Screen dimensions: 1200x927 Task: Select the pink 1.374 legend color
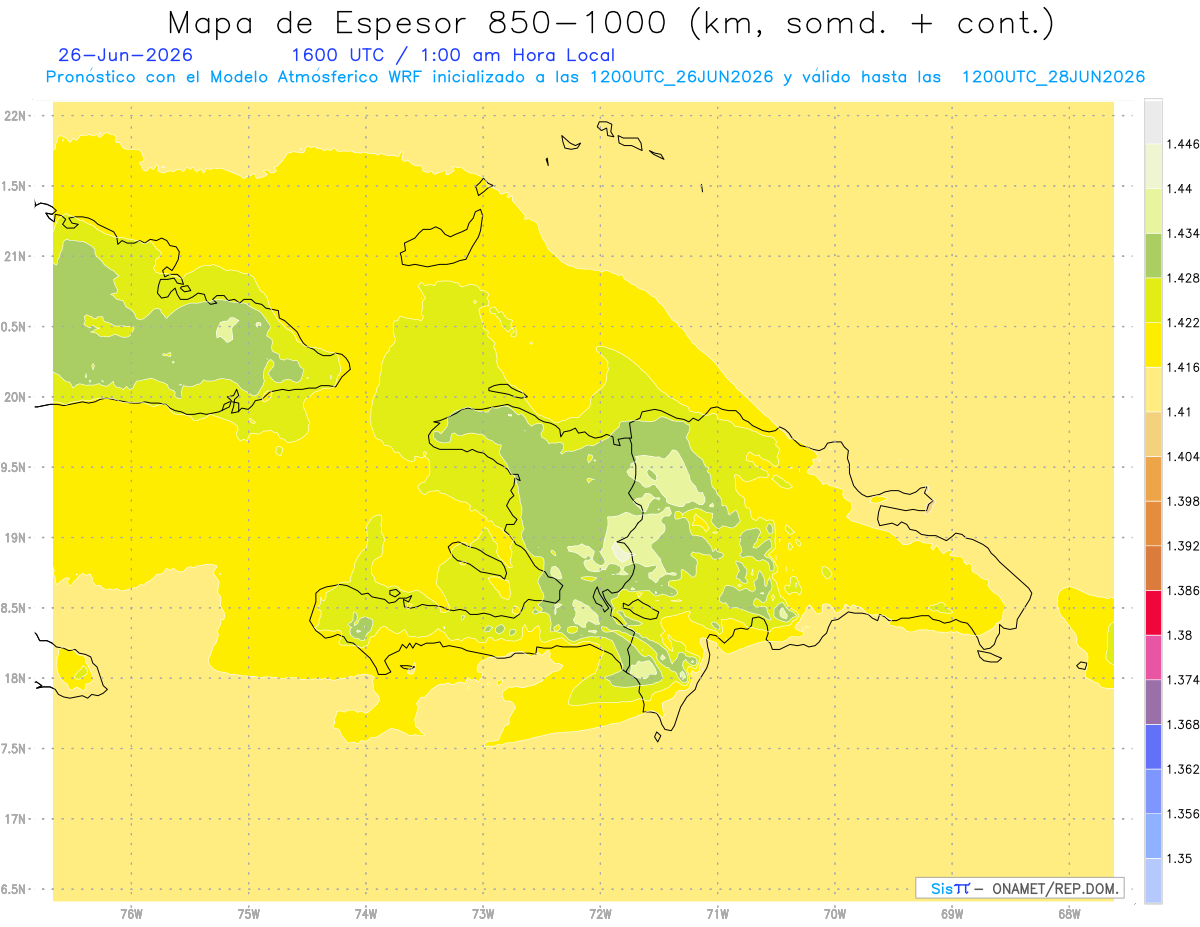click(1153, 657)
